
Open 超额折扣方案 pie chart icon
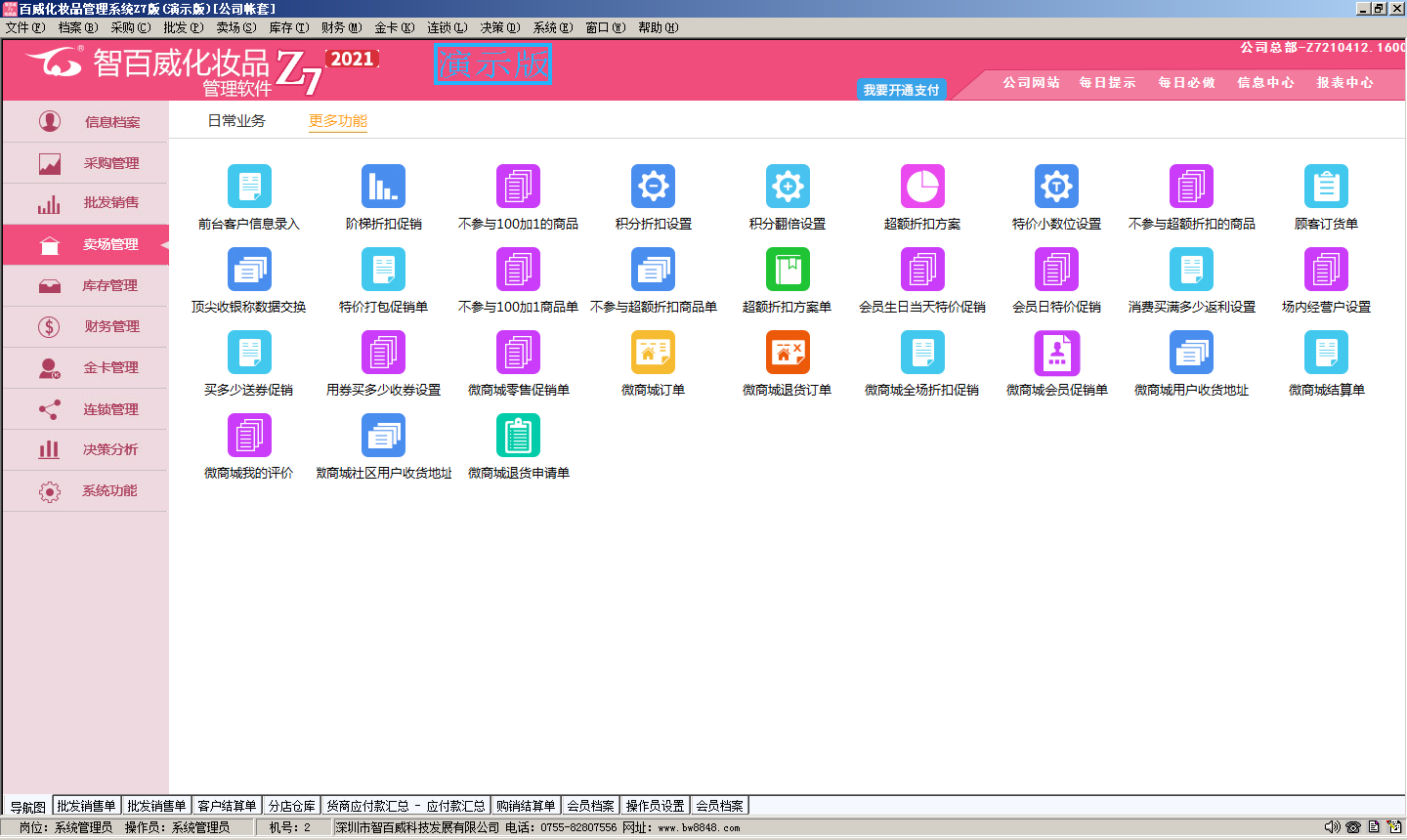(x=922, y=187)
